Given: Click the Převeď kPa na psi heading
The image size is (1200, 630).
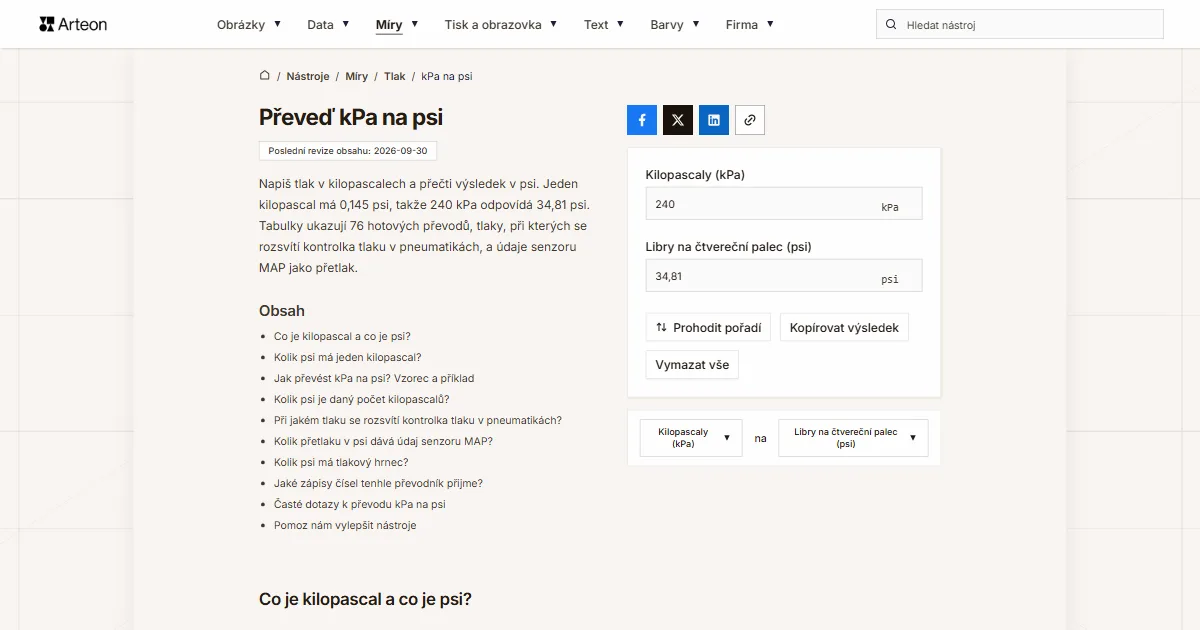Looking at the screenshot, I should pos(351,118).
